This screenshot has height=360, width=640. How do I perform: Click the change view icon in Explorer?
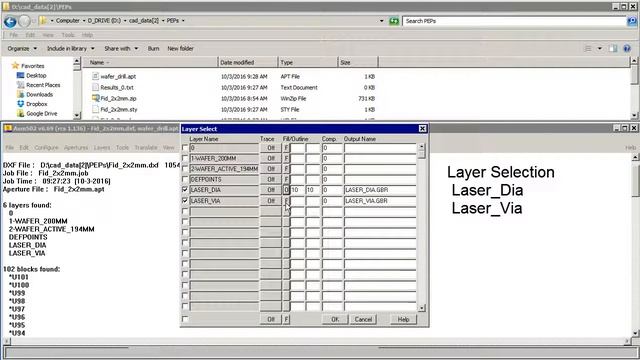588,49
